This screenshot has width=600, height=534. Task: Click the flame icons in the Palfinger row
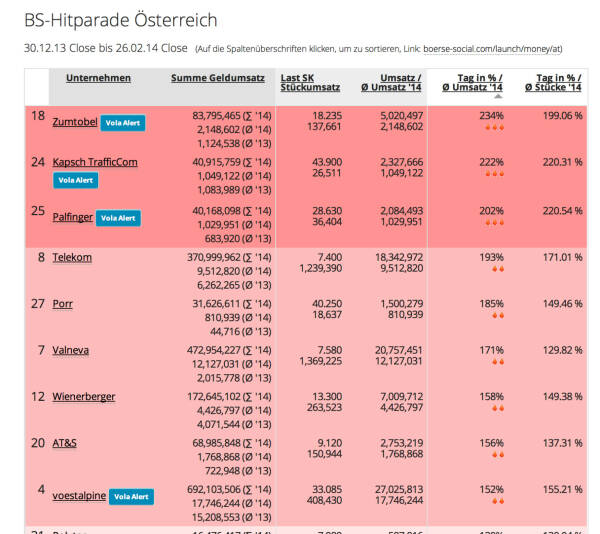(x=497, y=224)
